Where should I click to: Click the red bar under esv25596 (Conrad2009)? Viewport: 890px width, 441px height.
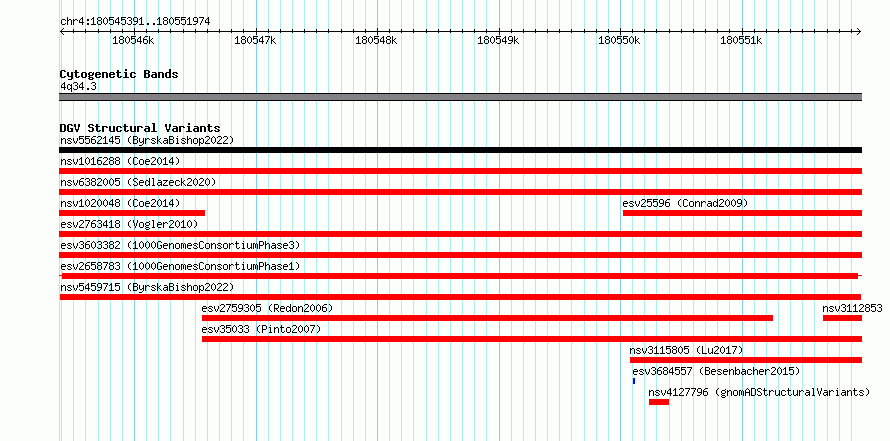point(742,213)
